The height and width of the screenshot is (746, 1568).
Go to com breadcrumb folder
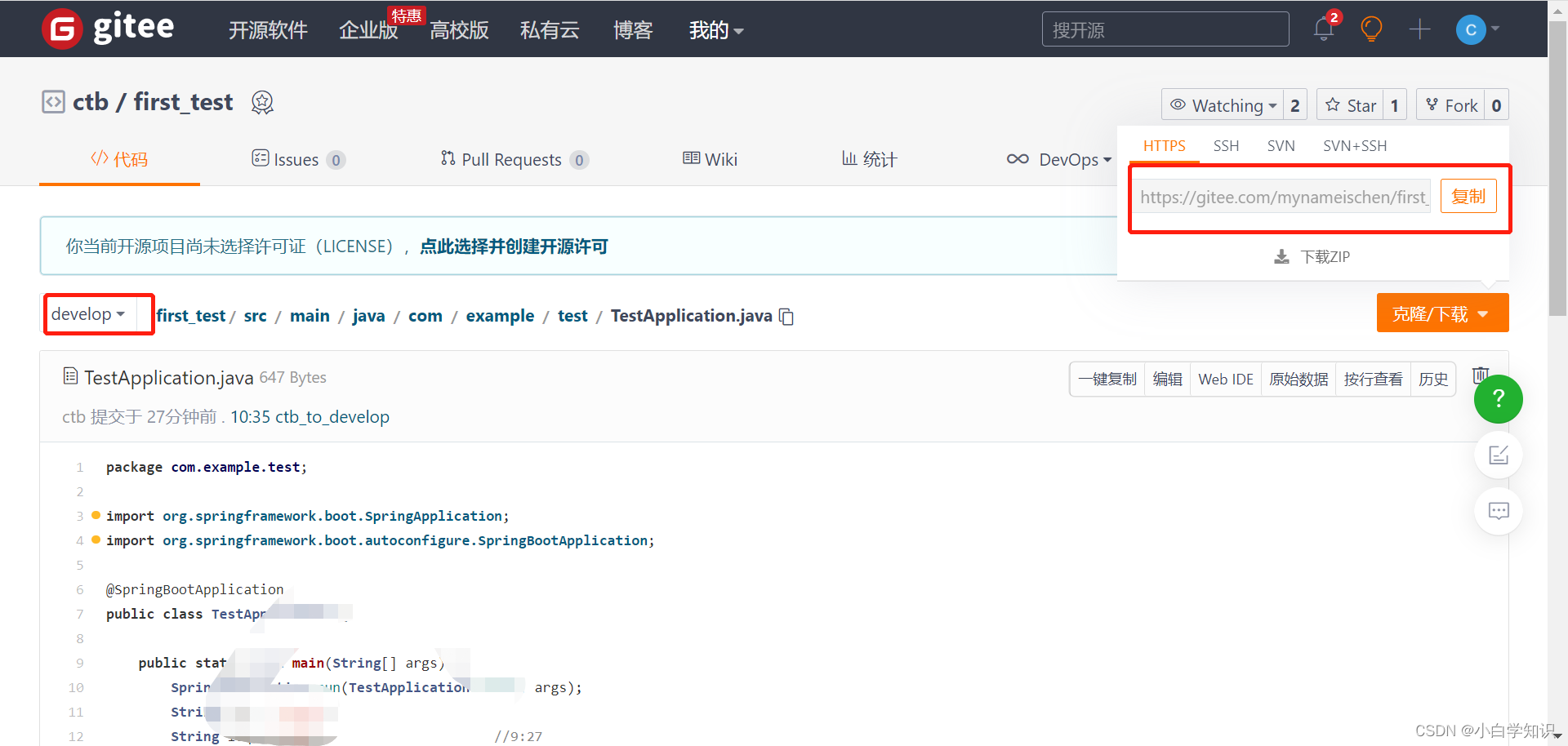(425, 316)
